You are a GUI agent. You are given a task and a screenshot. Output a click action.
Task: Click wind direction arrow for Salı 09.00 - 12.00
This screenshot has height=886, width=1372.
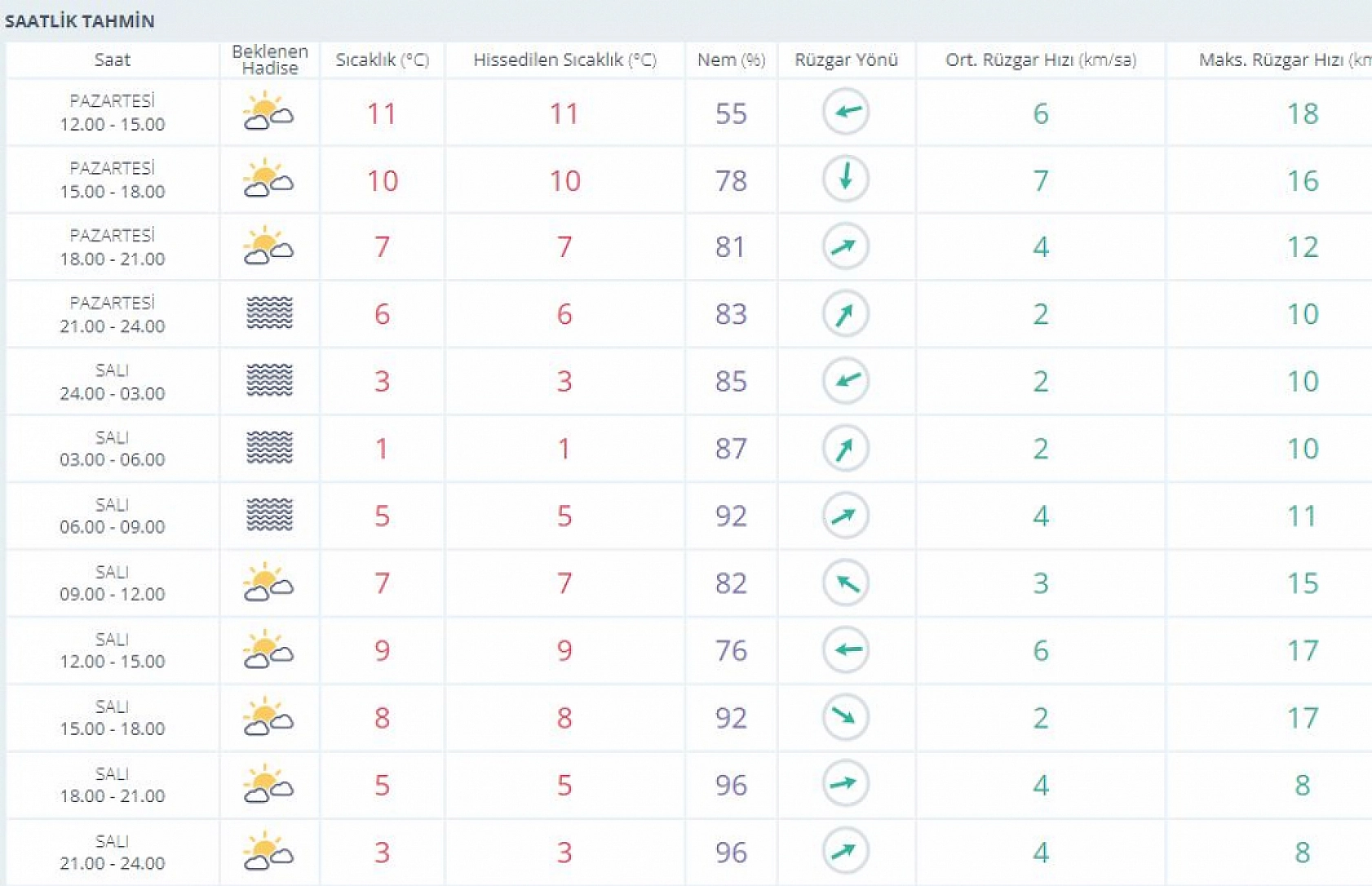(x=846, y=583)
